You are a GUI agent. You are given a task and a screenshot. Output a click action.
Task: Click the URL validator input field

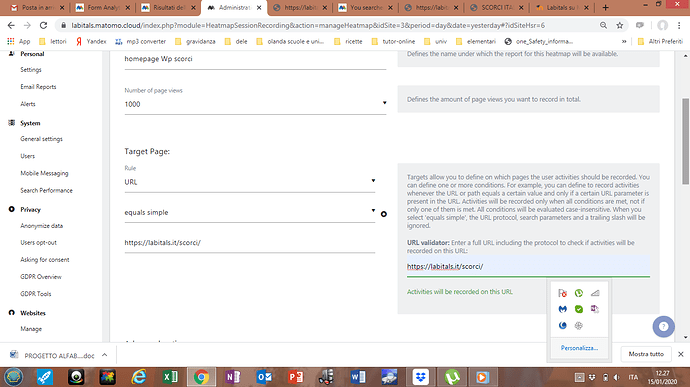528,266
